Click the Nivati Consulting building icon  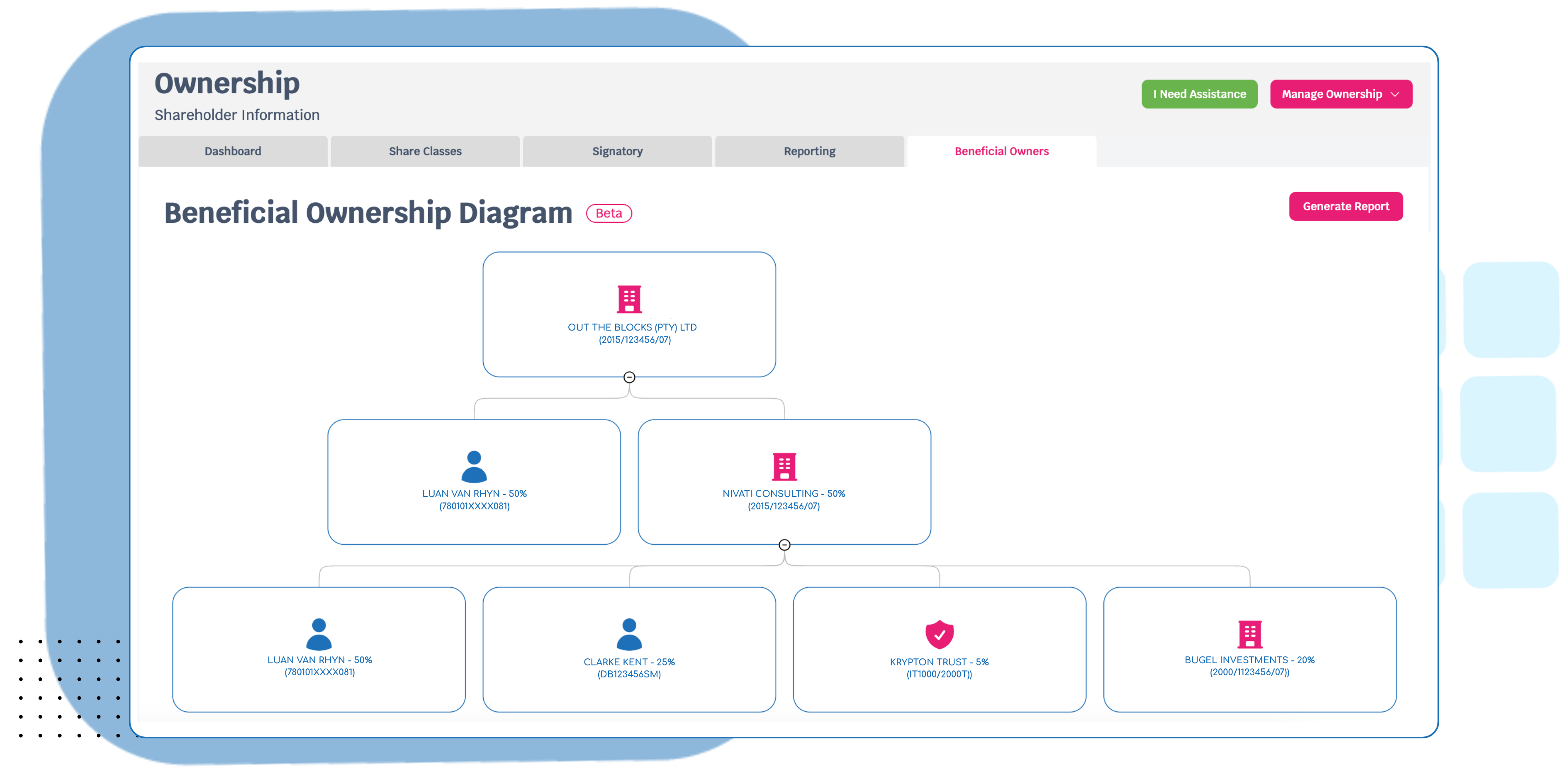tap(784, 466)
